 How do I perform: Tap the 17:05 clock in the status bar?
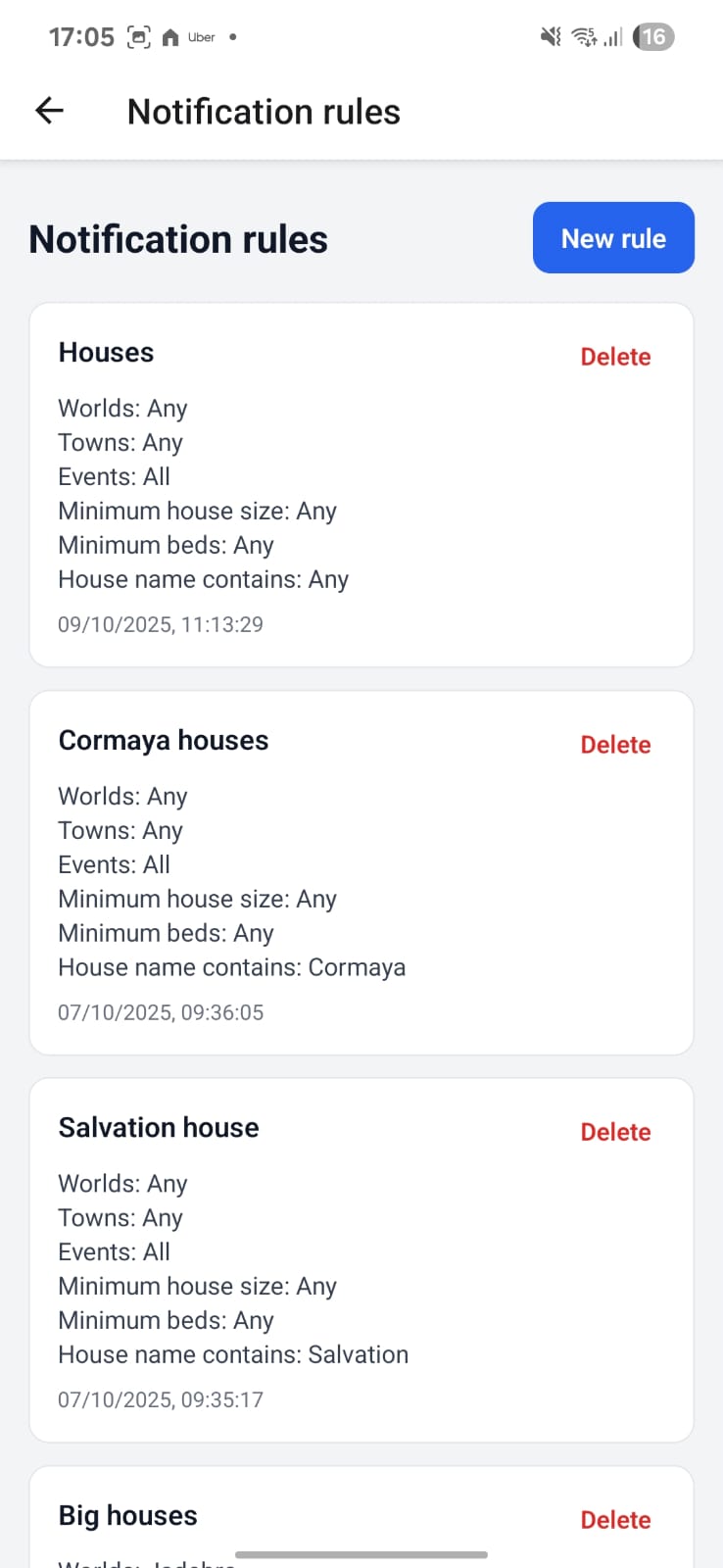(x=81, y=37)
